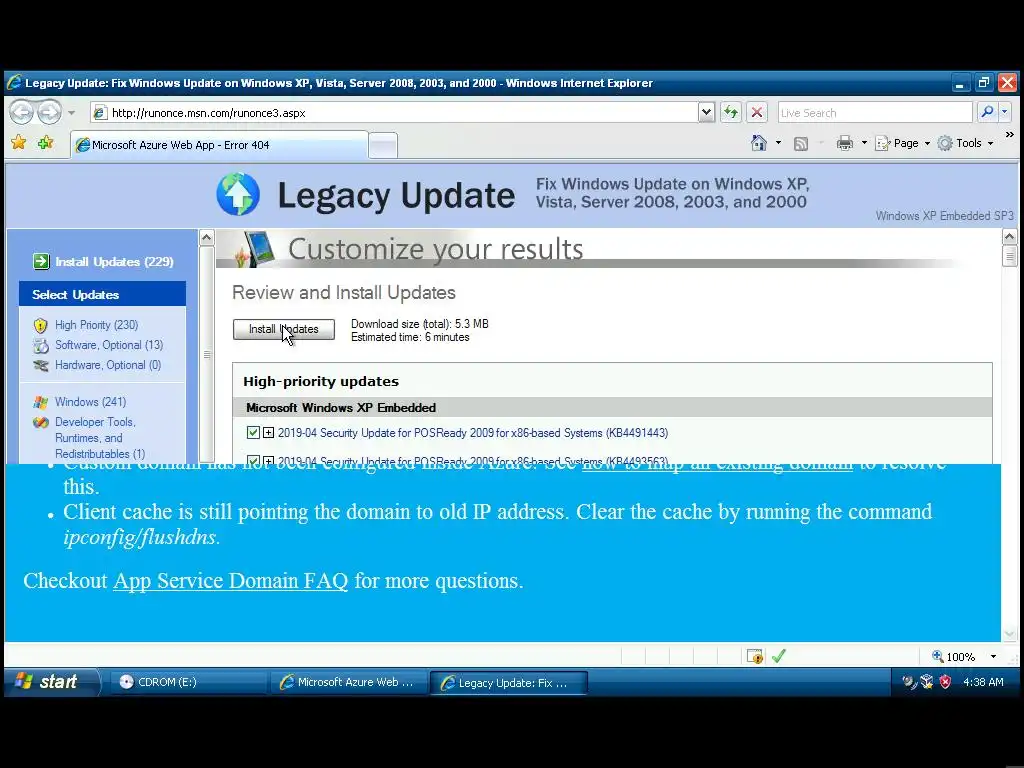
Task: Go to Home page icon
Action: pos(759,143)
